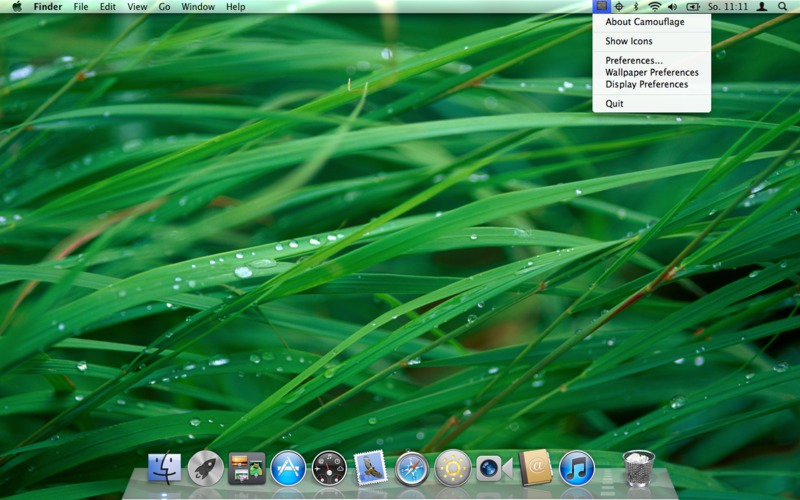Open the user account menu icon
The image size is (800, 500).
tap(762, 7)
